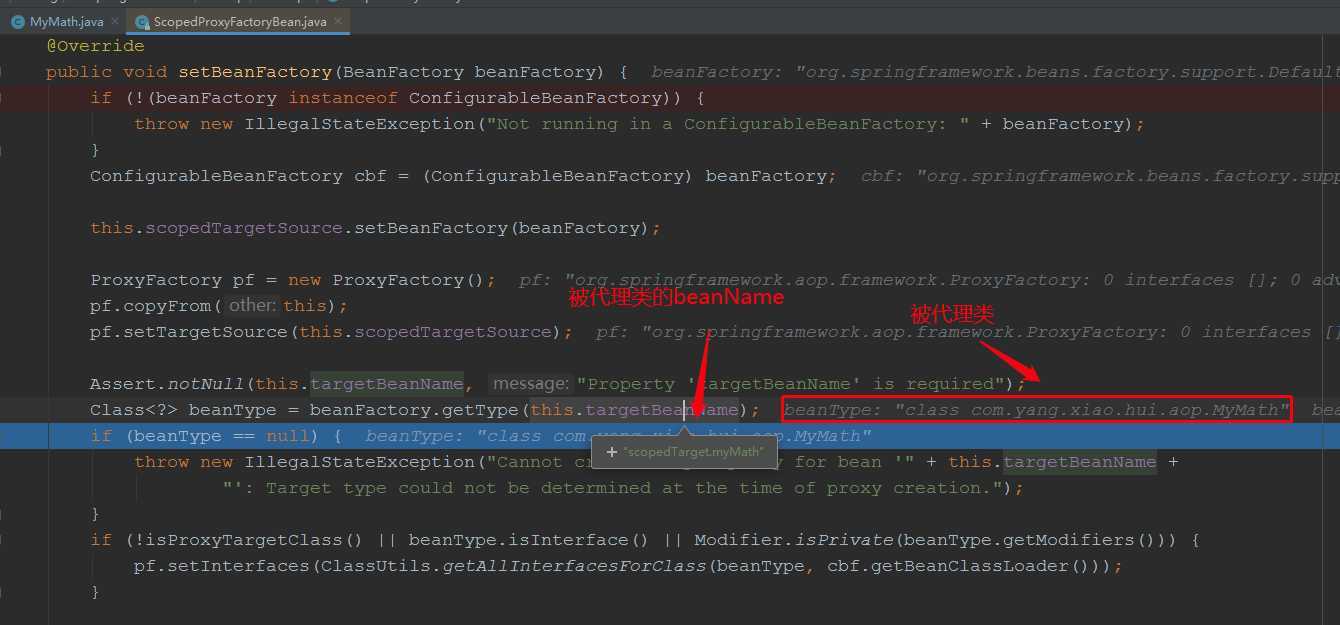Click the highlighted line's inline beanType debug value
This screenshot has width=1340, height=625.
(x=618, y=436)
